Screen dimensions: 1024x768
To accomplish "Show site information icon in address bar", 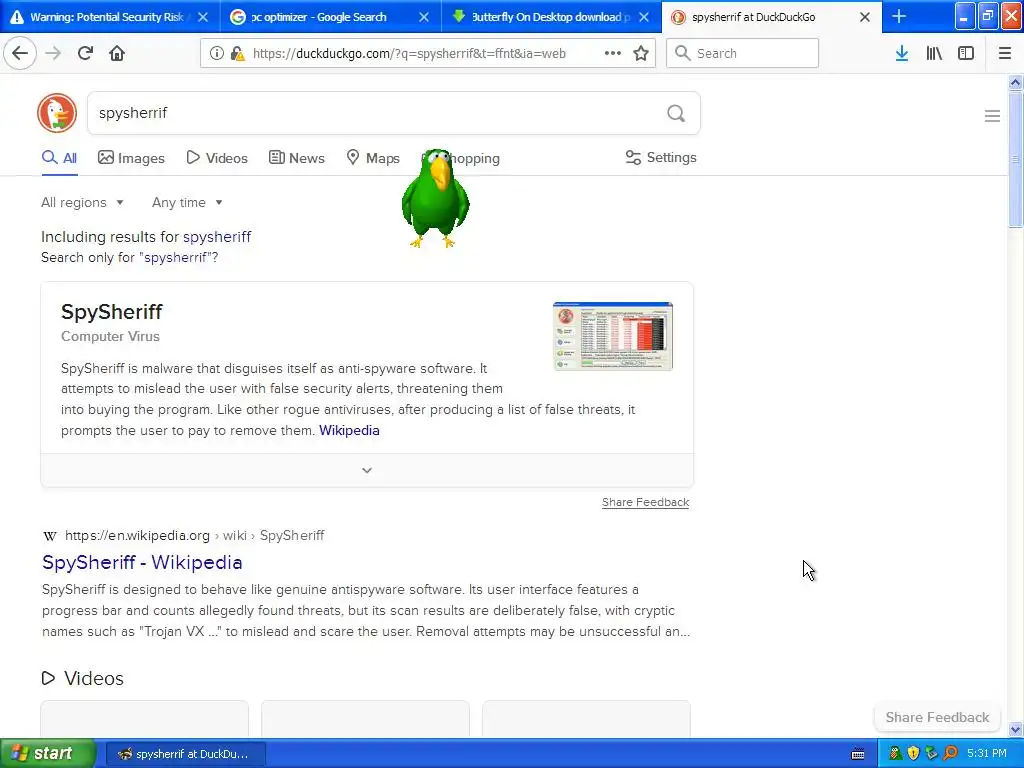I will (x=217, y=54).
